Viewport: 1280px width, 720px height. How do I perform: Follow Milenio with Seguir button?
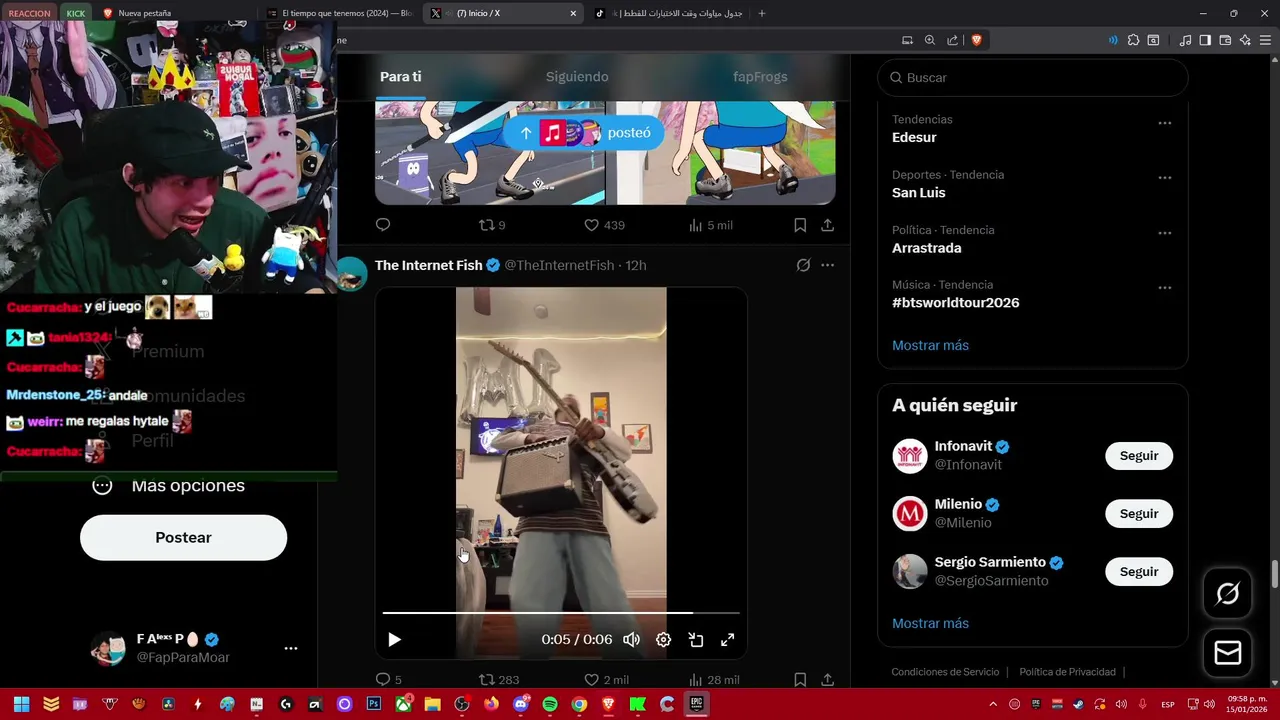click(x=1139, y=514)
